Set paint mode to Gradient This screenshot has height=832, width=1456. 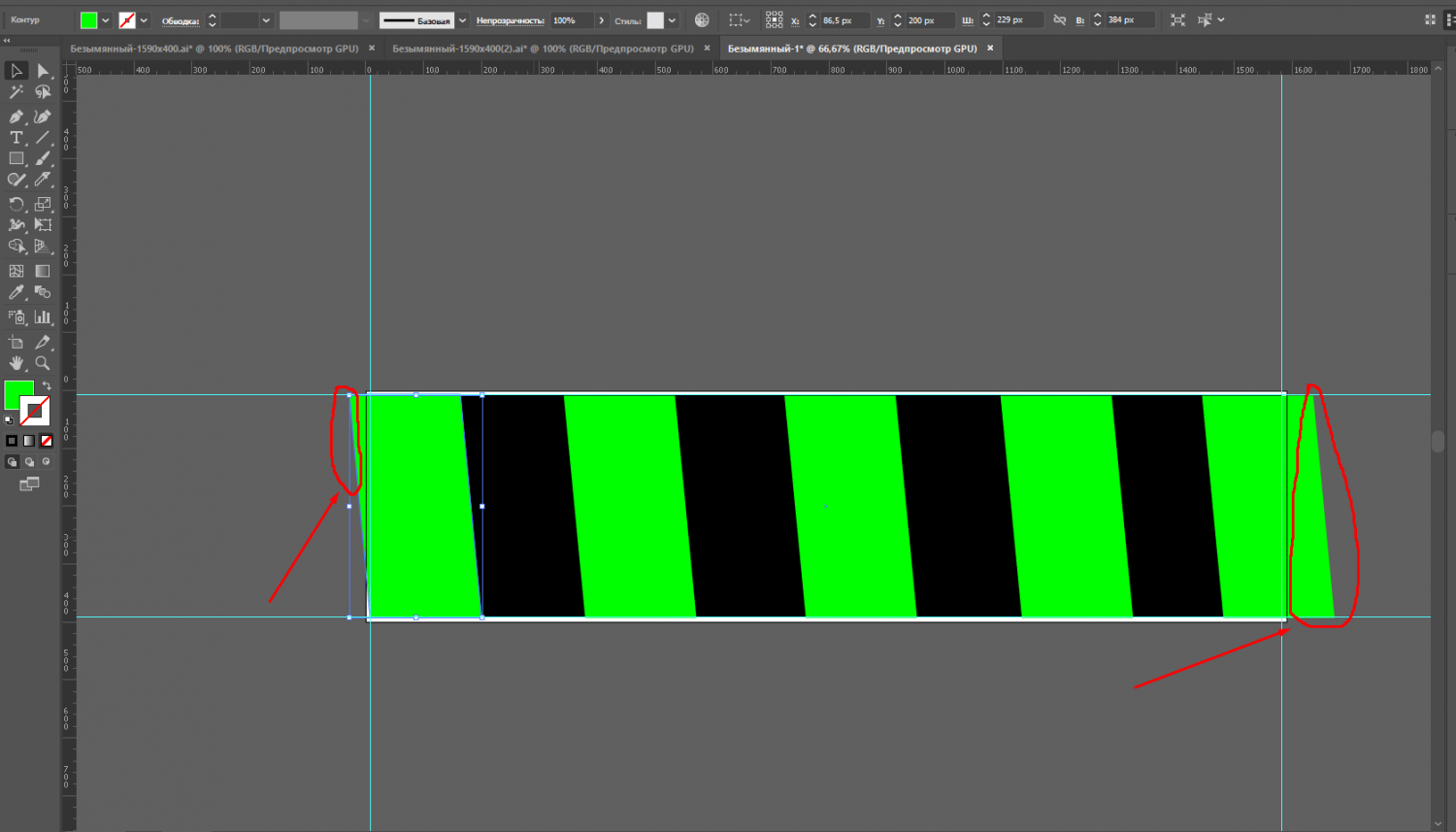pos(29,441)
